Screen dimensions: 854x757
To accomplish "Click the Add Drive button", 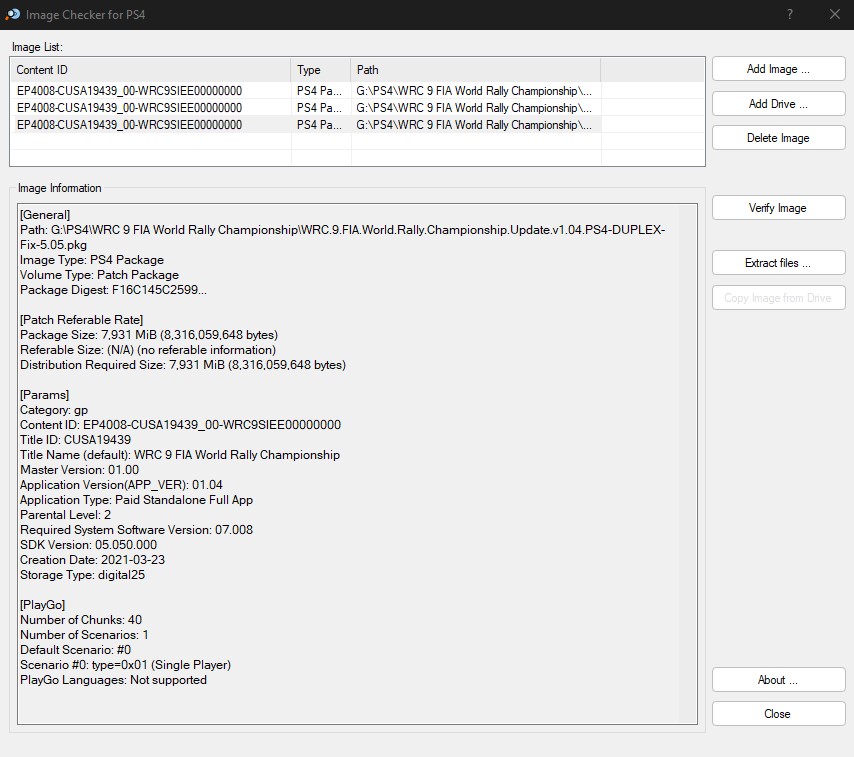I will coord(778,104).
